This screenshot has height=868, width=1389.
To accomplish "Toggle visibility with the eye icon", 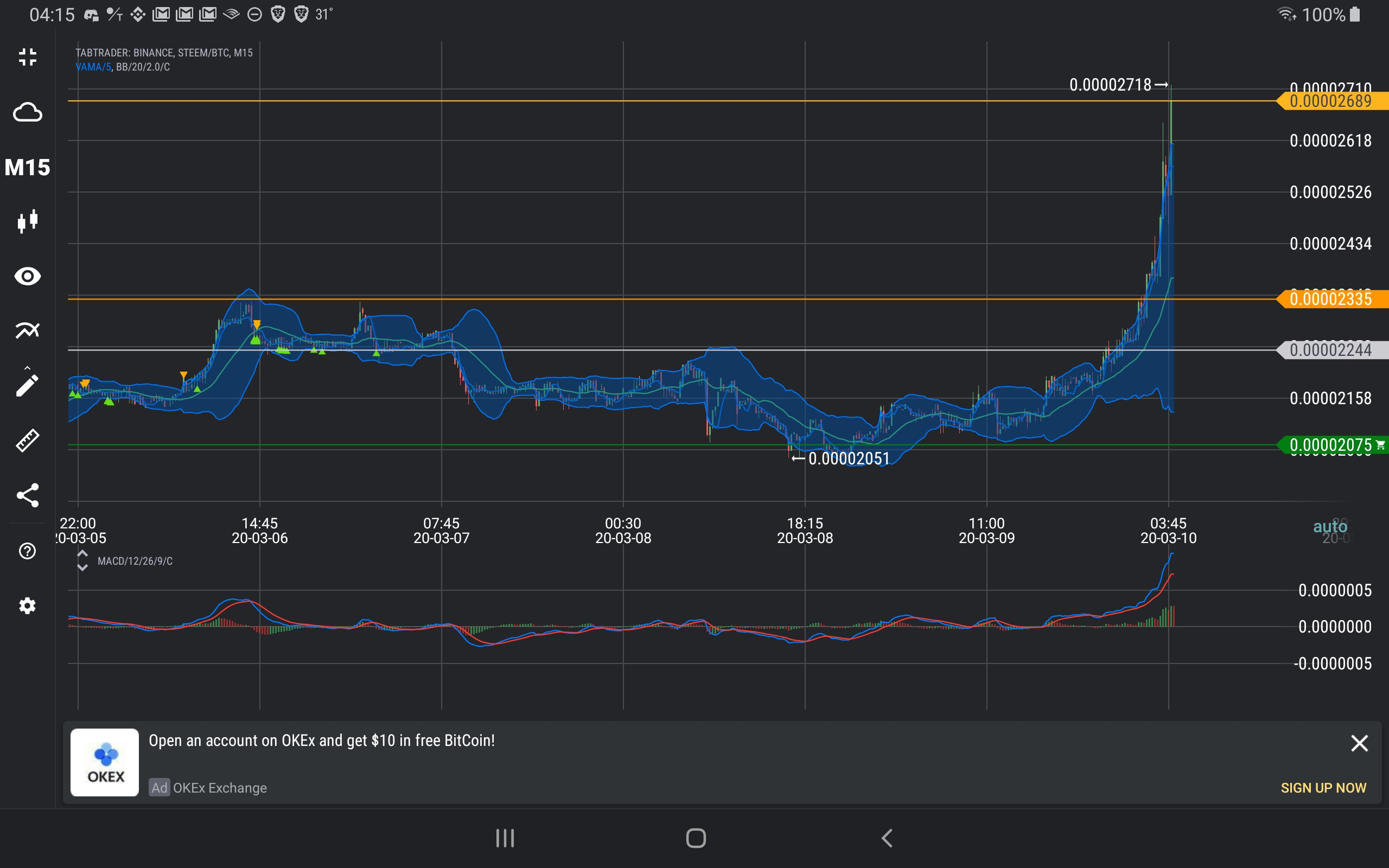I will [28, 276].
